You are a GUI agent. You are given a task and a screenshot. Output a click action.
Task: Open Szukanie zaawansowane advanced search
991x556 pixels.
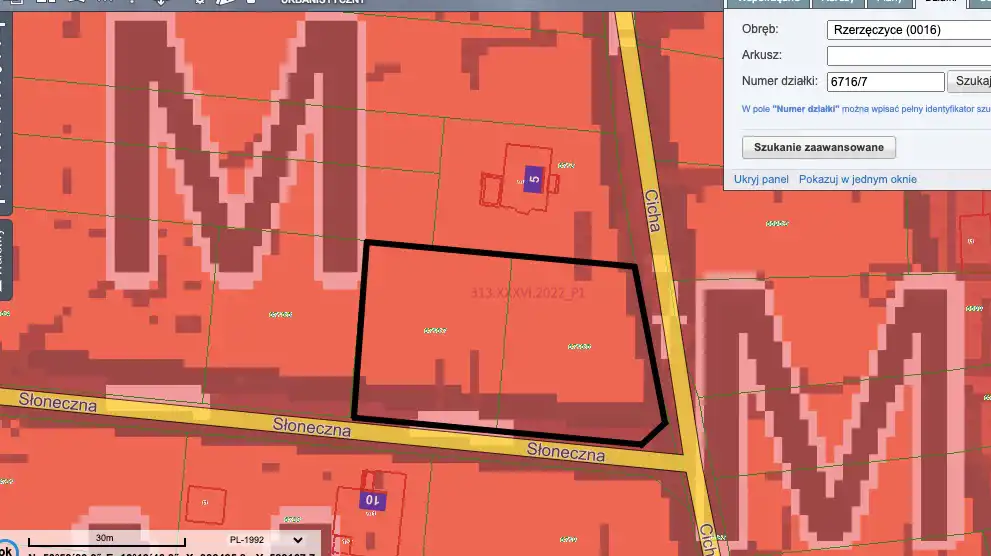pyautogui.click(x=818, y=148)
